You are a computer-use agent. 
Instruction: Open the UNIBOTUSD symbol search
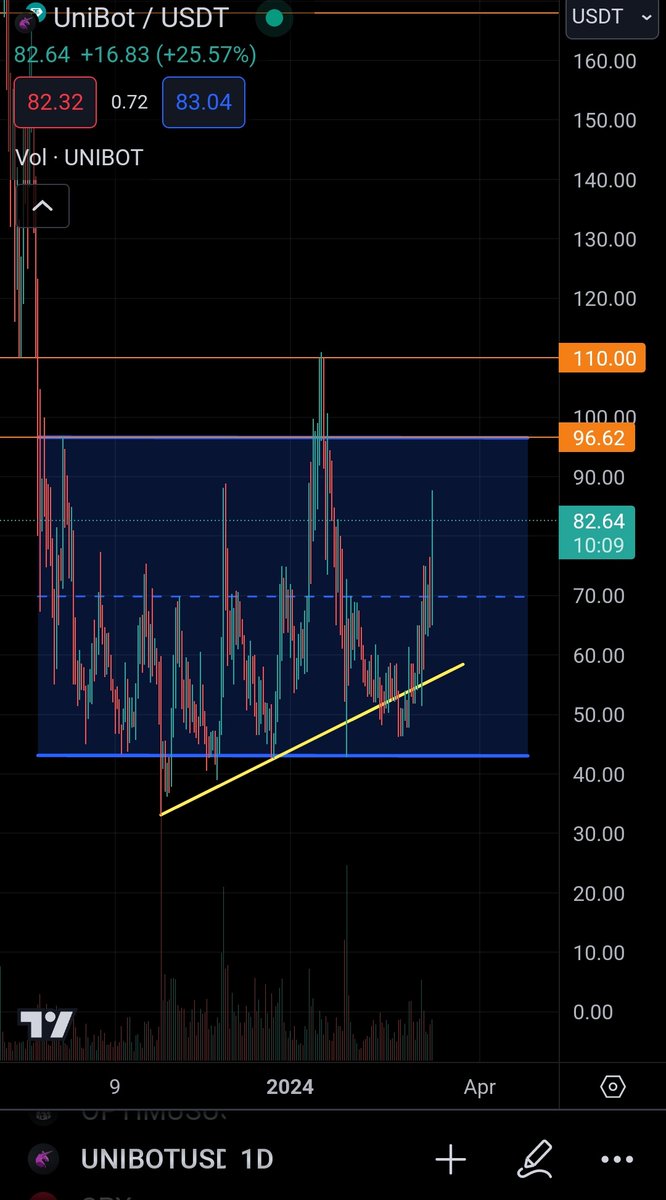click(153, 1160)
